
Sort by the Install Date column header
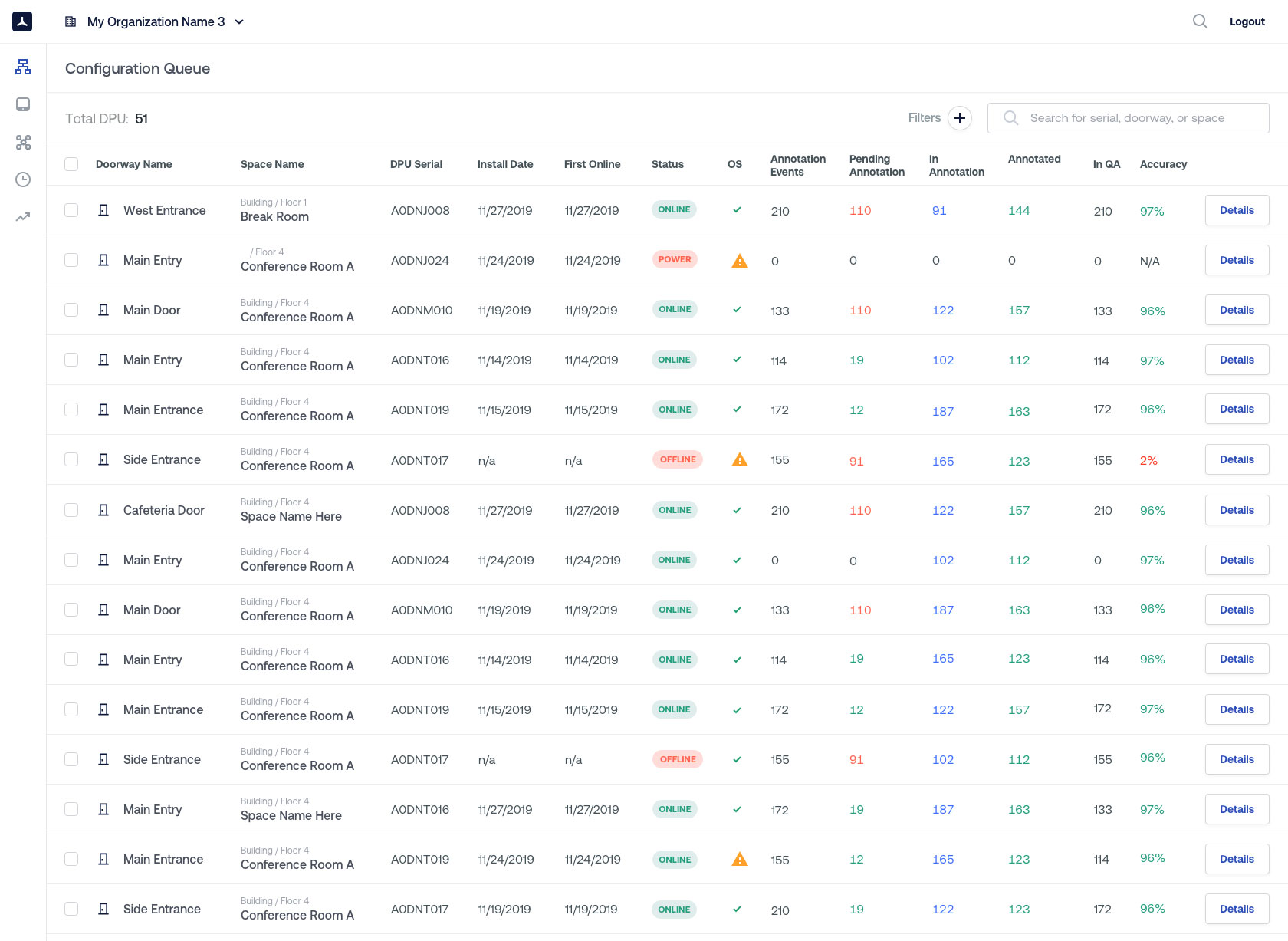click(x=504, y=164)
